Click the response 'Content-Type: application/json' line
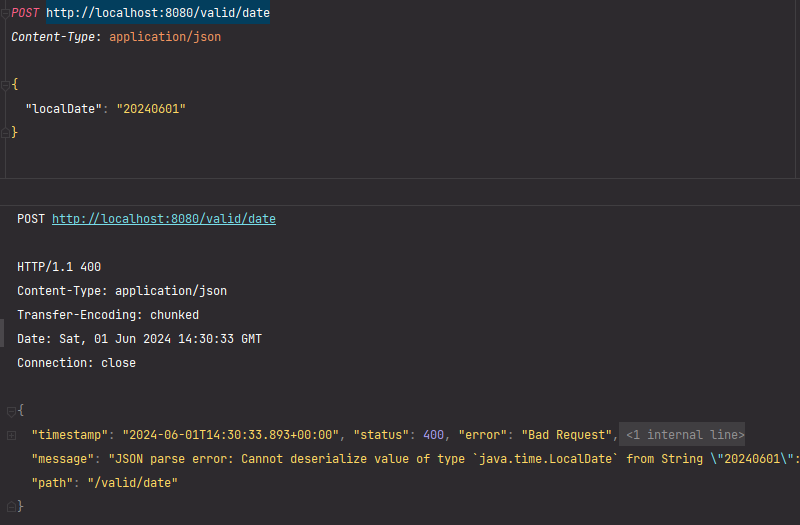The width and height of the screenshot is (800, 525). point(122,291)
